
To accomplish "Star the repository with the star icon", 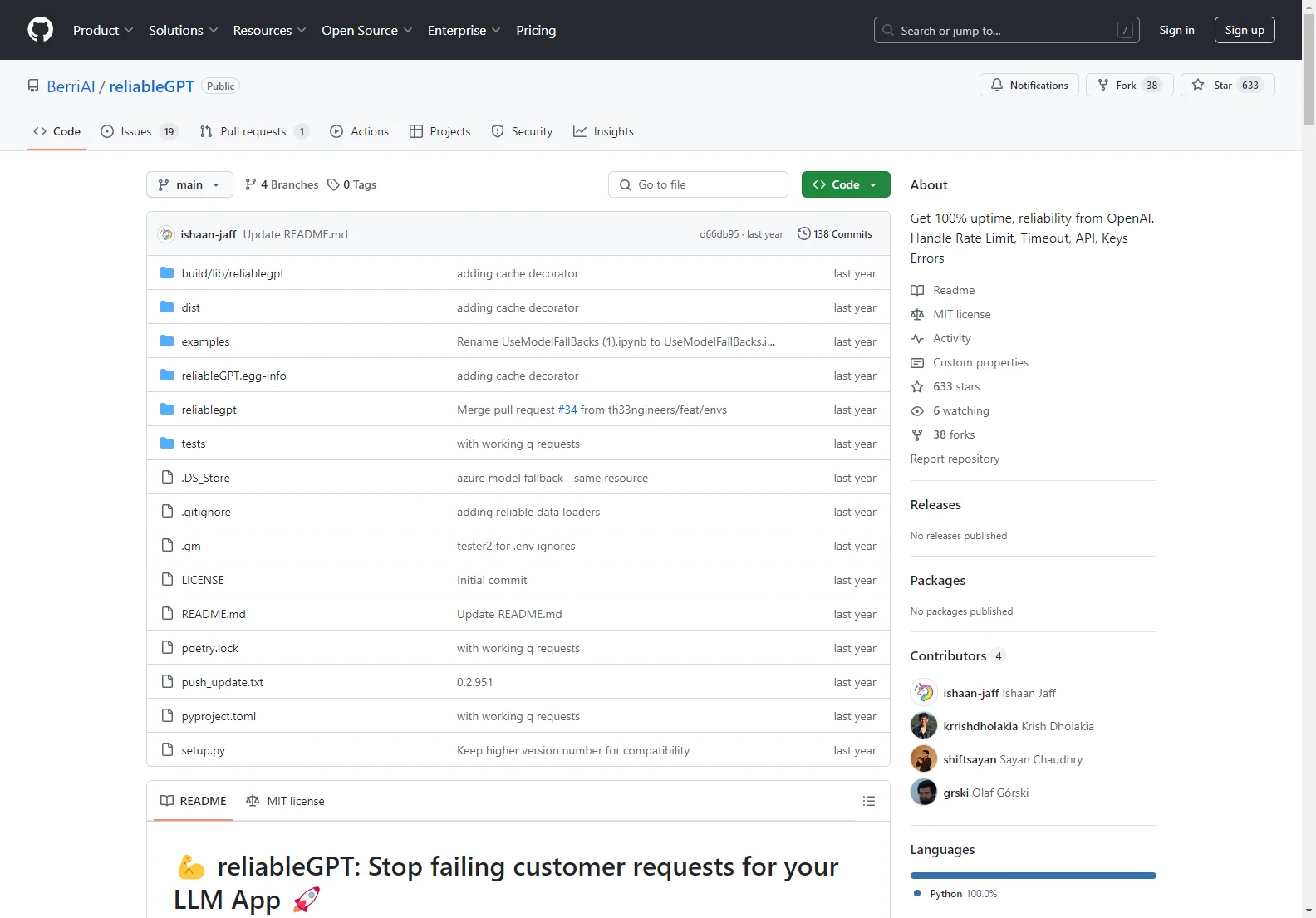I will point(1198,85).
